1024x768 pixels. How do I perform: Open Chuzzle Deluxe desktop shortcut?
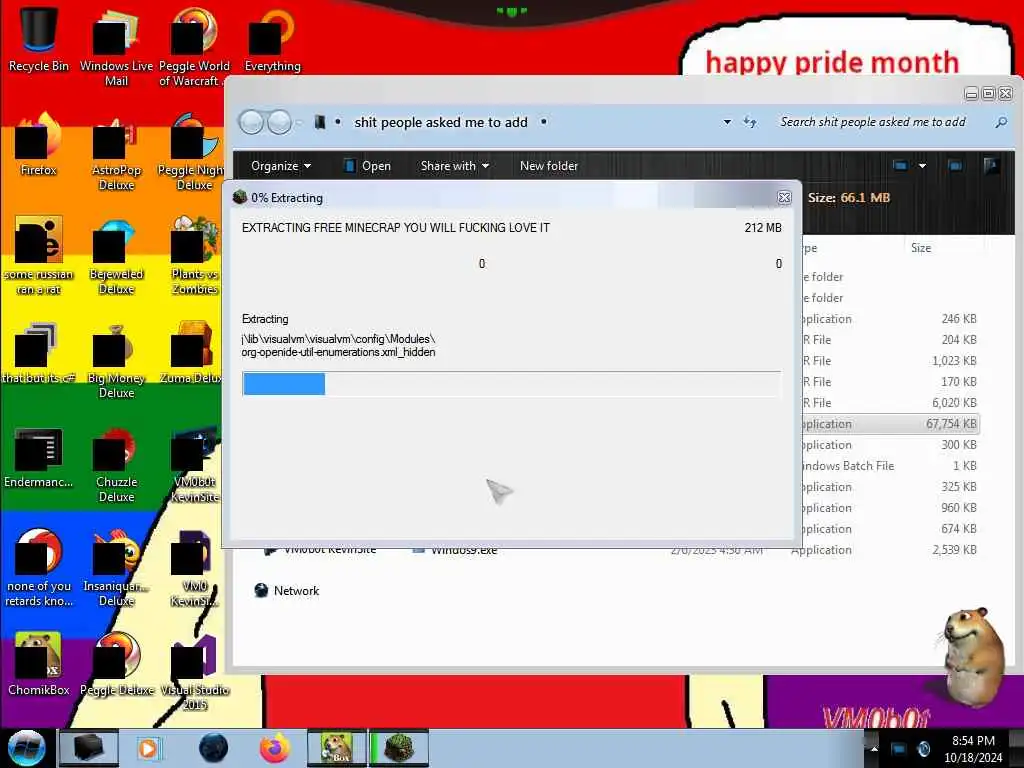coord(116,464)
